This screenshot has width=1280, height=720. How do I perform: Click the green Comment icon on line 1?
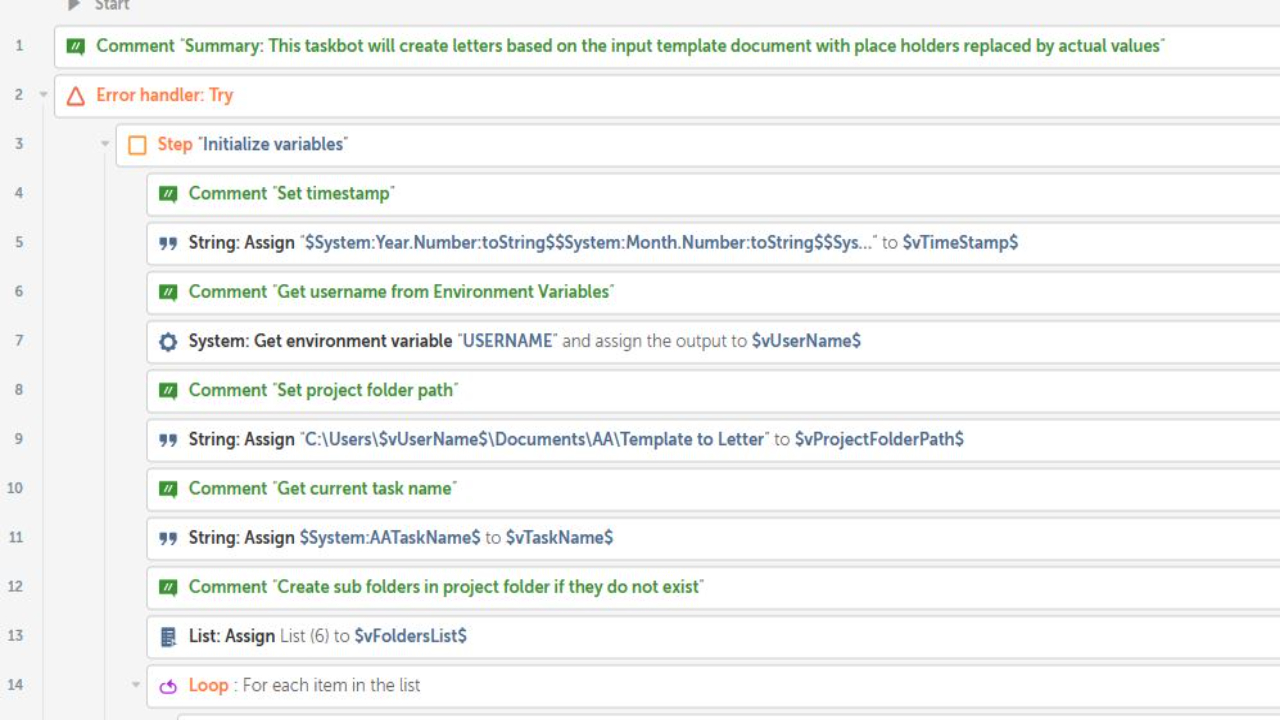75,46
